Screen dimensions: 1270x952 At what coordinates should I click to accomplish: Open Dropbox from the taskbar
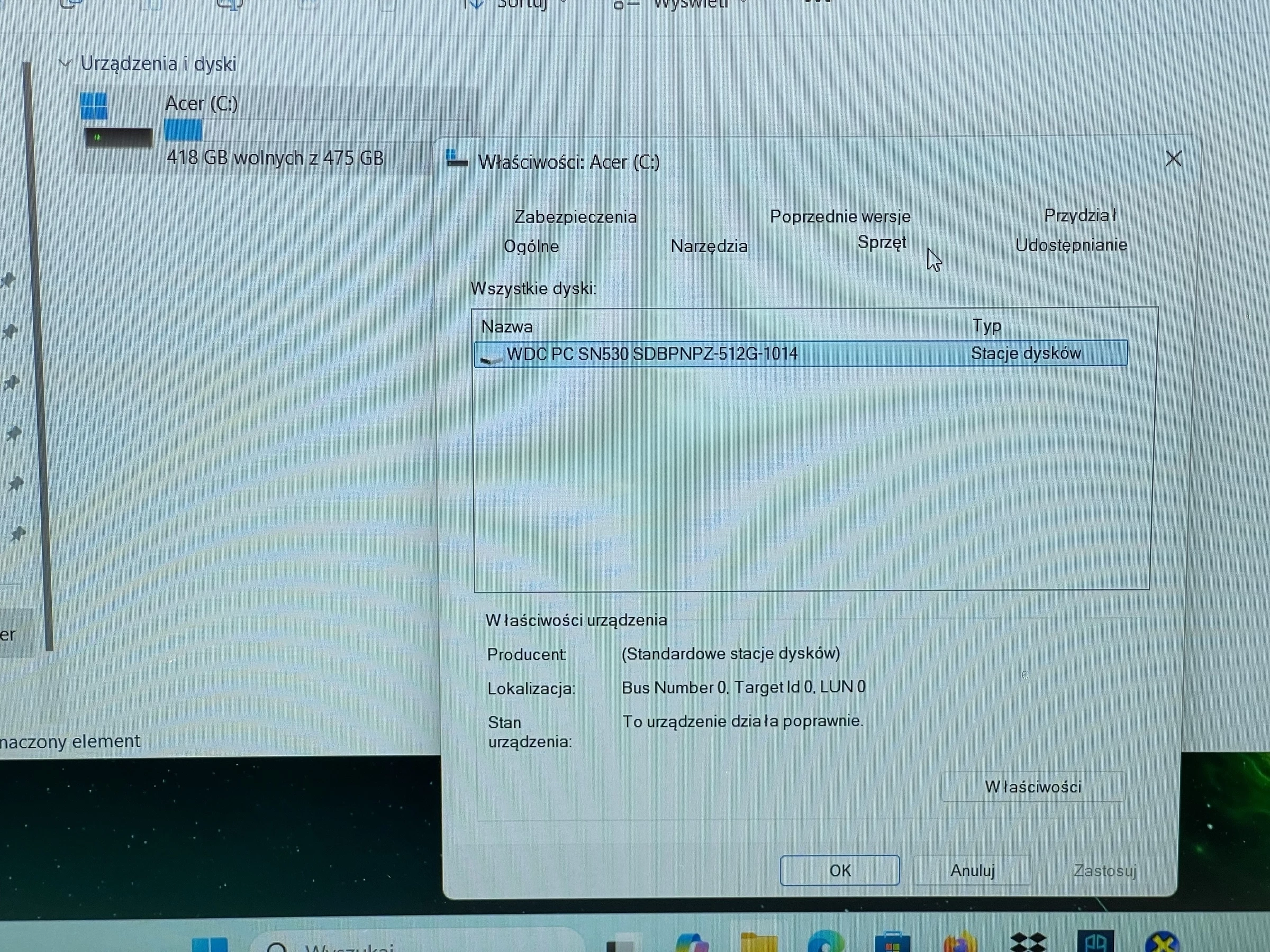[1028, 942]
